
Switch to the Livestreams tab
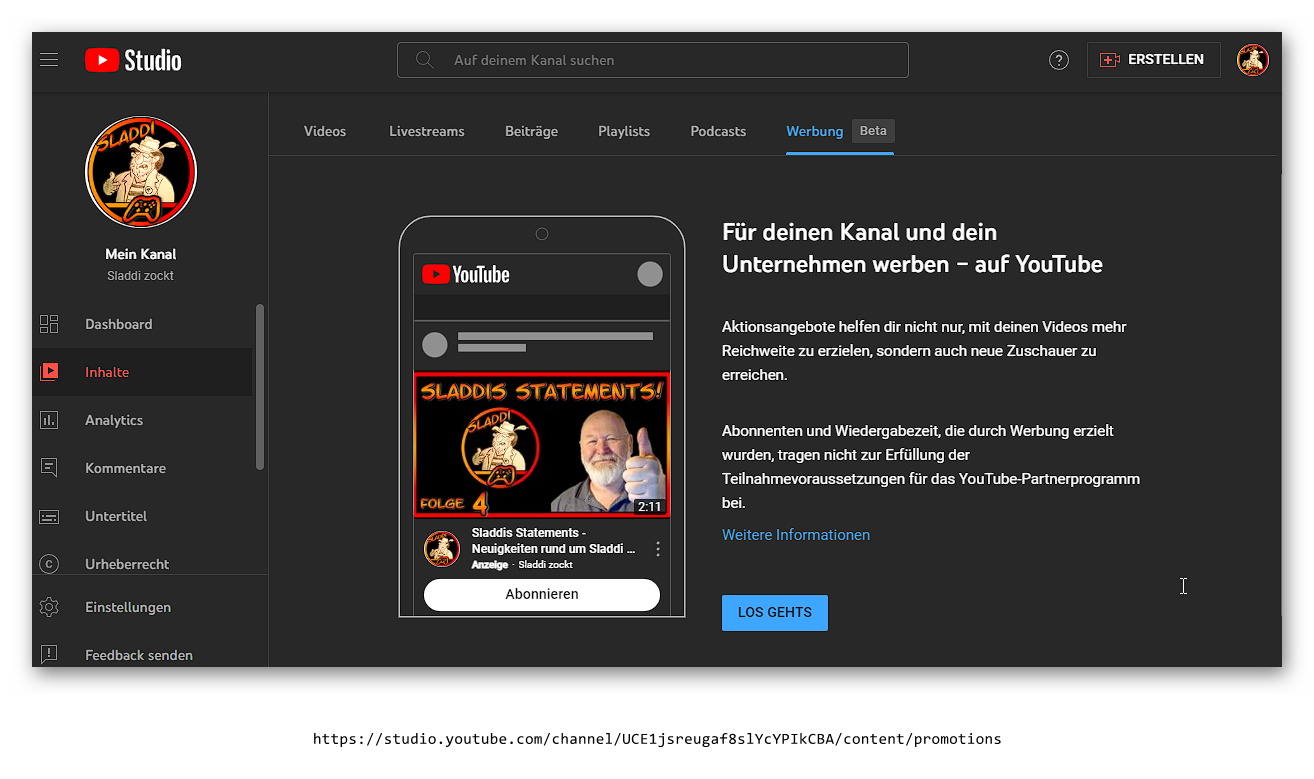click(x=427, y=131)
